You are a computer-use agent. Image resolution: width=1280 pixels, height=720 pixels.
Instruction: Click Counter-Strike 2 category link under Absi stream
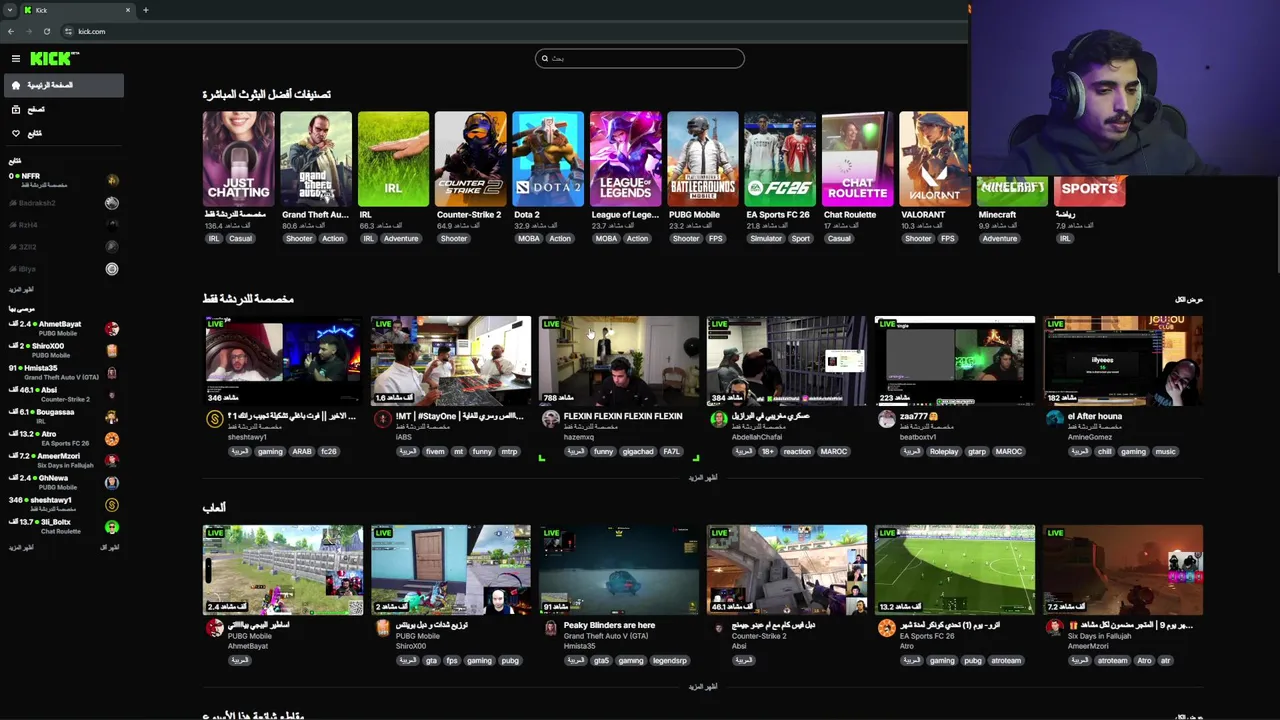click(759, 636)
